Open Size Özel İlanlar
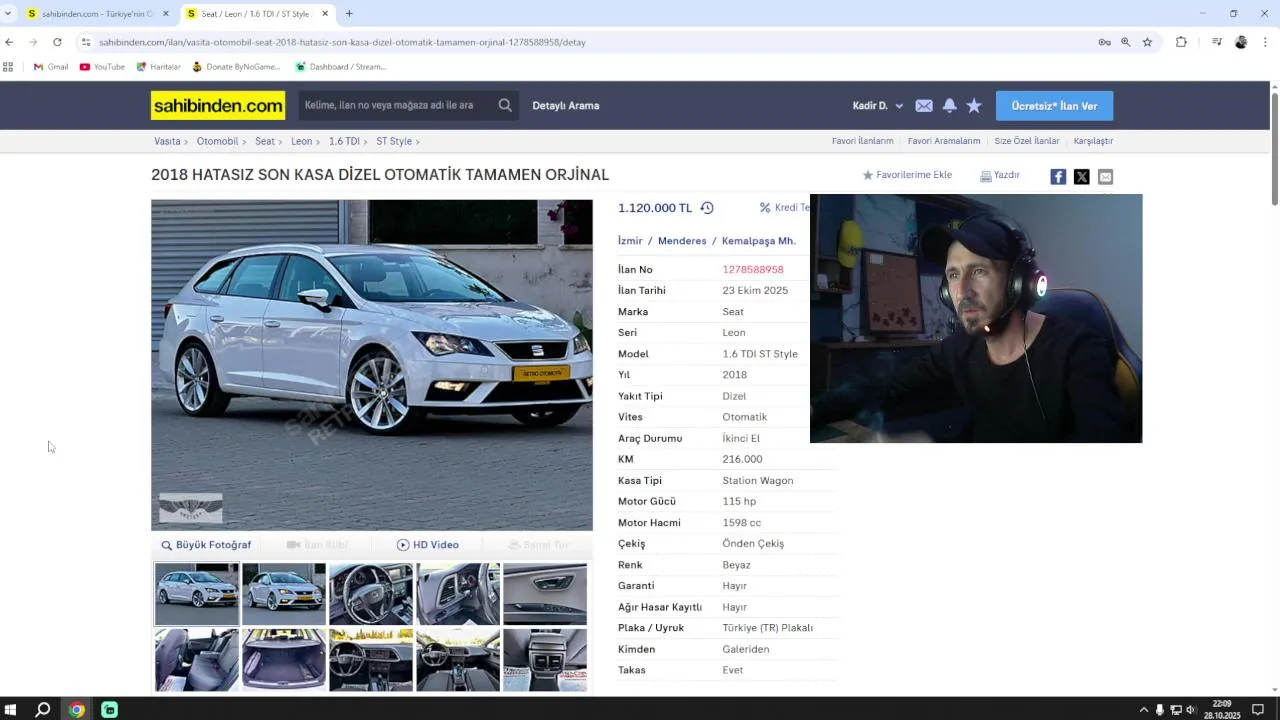This screenshot has width=1280, height=720. tap(1027, 141)
